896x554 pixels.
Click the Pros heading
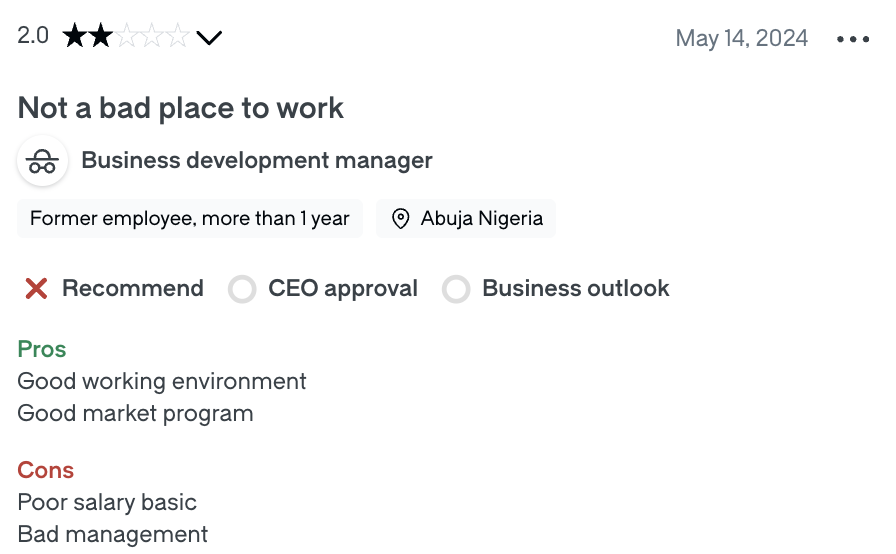42,349
